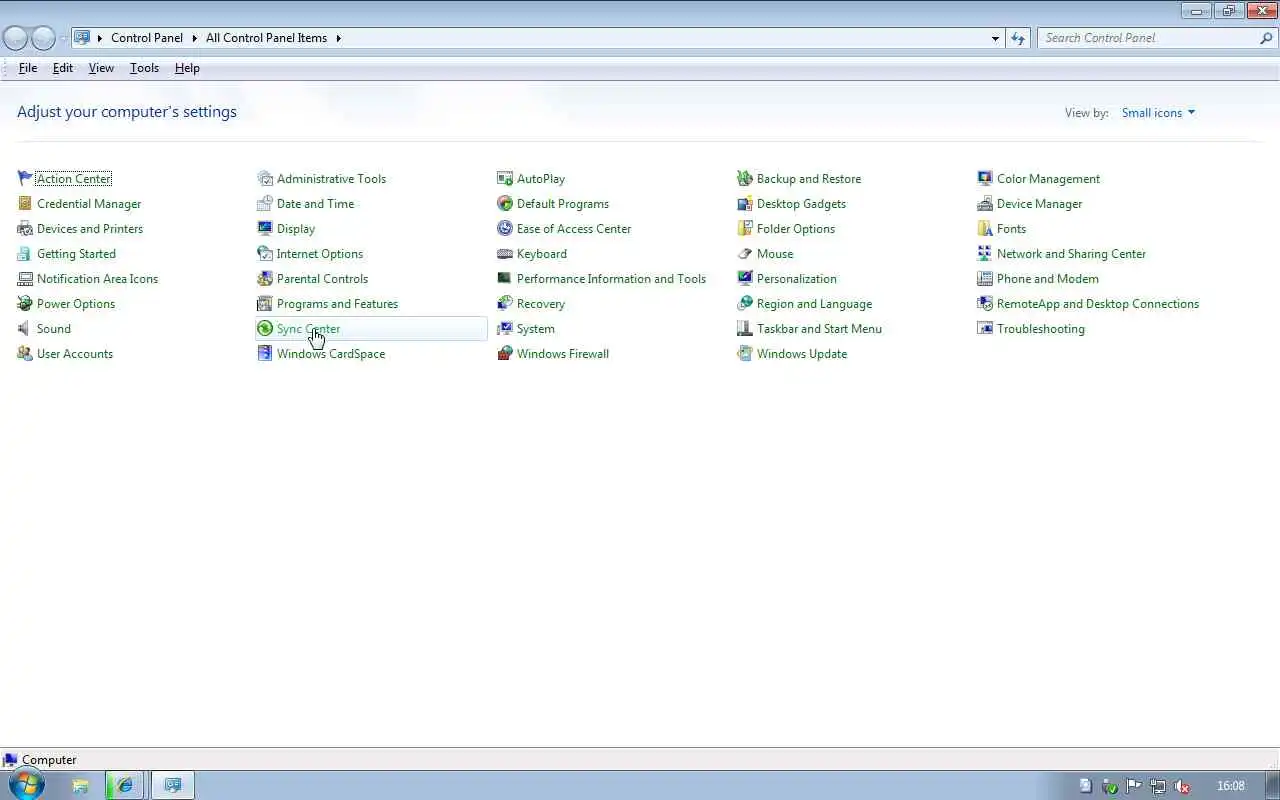
Task: Open the Folder Options link
Action: [796, 229]
